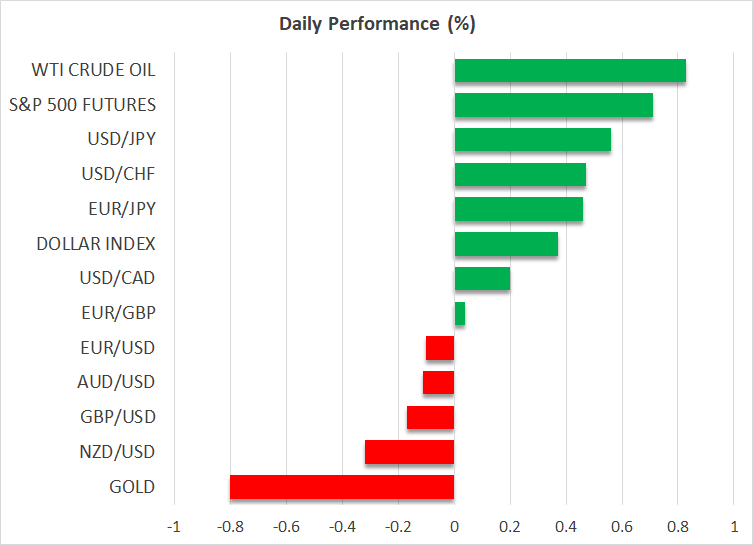The image size is (753, 545).
Task: Click the EUR/JPY green bar
Action: point(518,209)
